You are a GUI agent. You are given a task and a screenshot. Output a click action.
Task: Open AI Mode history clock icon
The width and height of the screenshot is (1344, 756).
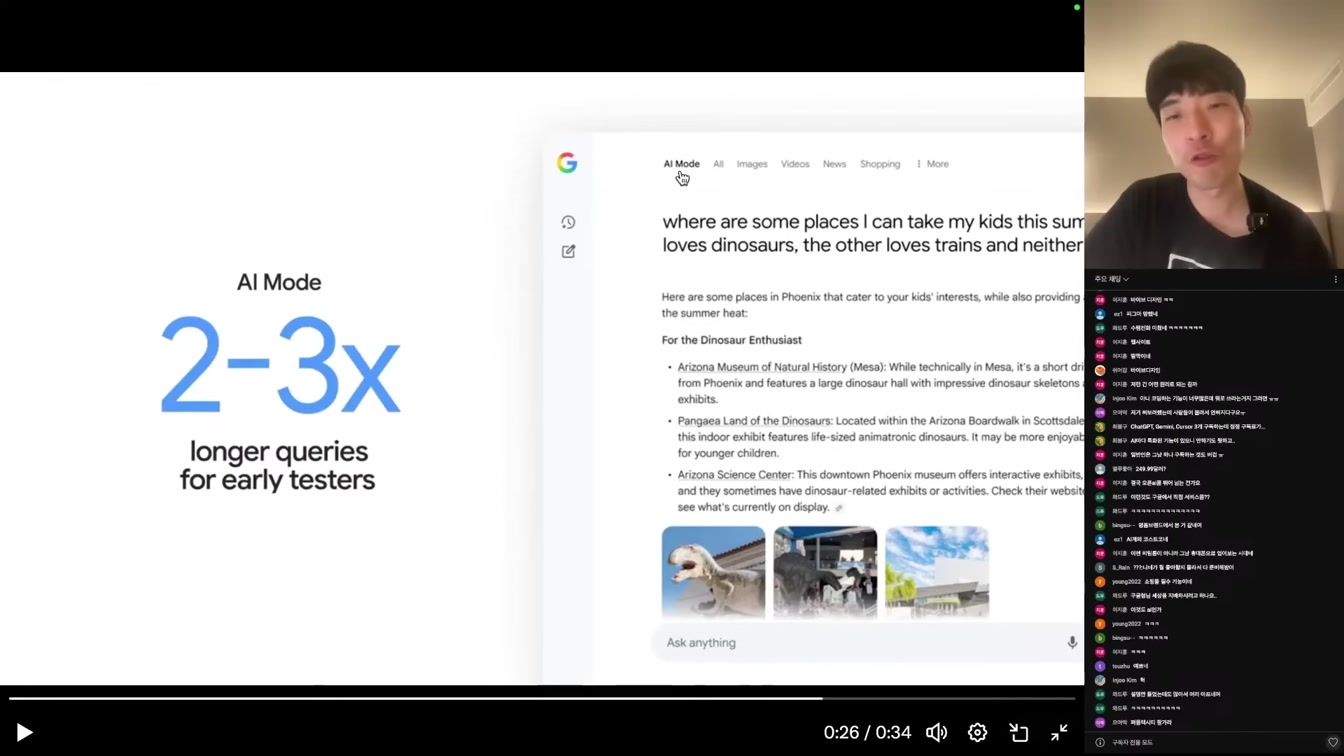[x=568, y=222]
